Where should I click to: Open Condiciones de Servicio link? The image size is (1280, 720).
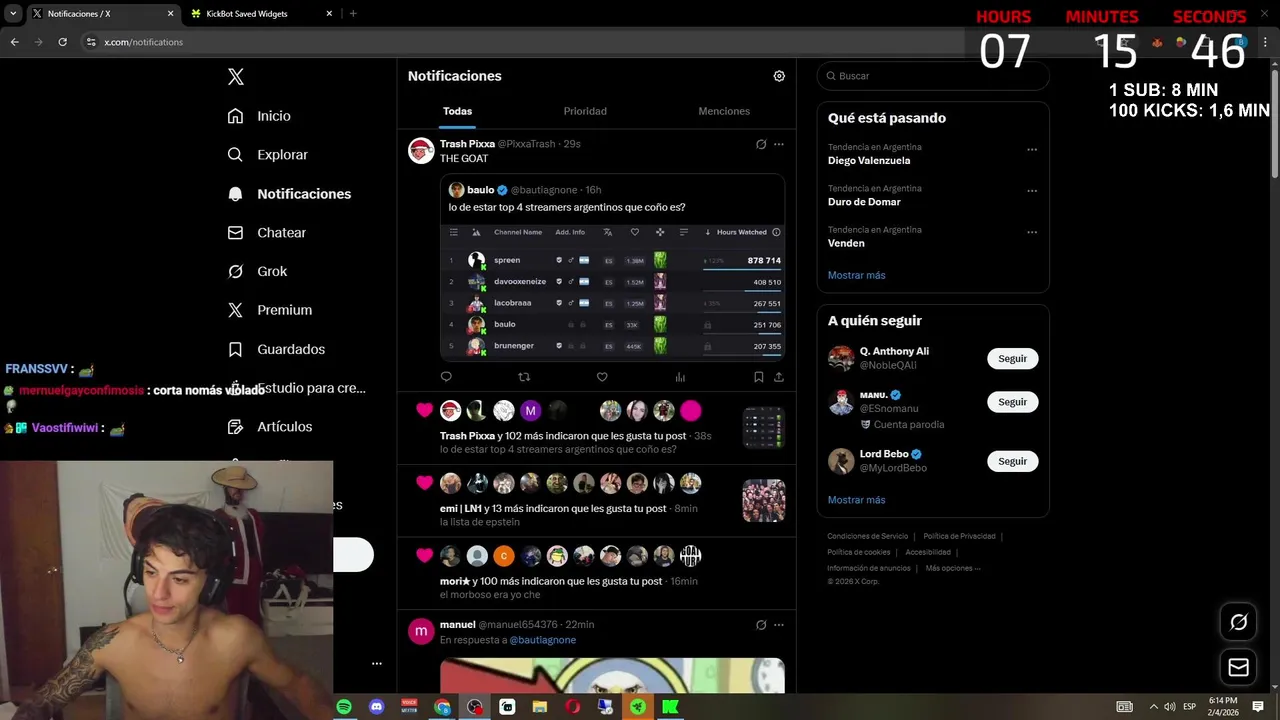pos(867,536)
